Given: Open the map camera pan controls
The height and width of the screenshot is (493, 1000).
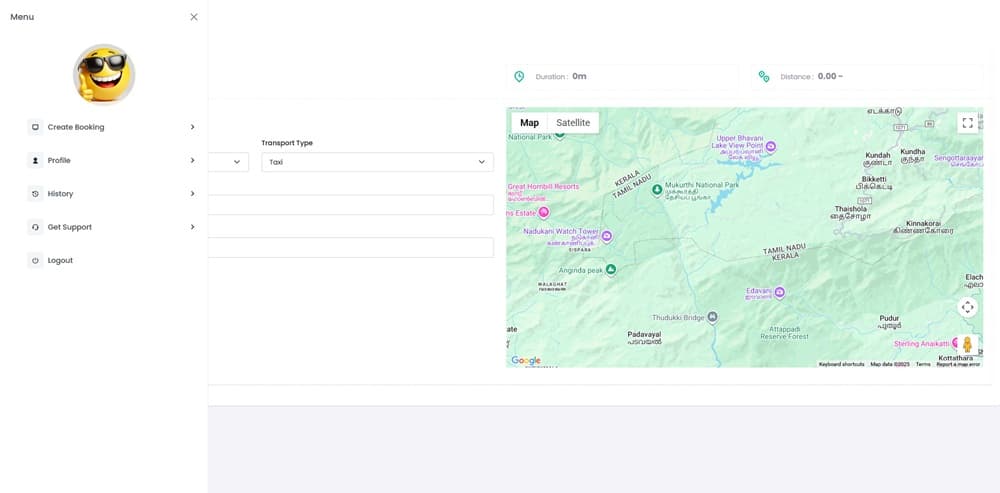Looking at the screenshot, I should point(967,307).
